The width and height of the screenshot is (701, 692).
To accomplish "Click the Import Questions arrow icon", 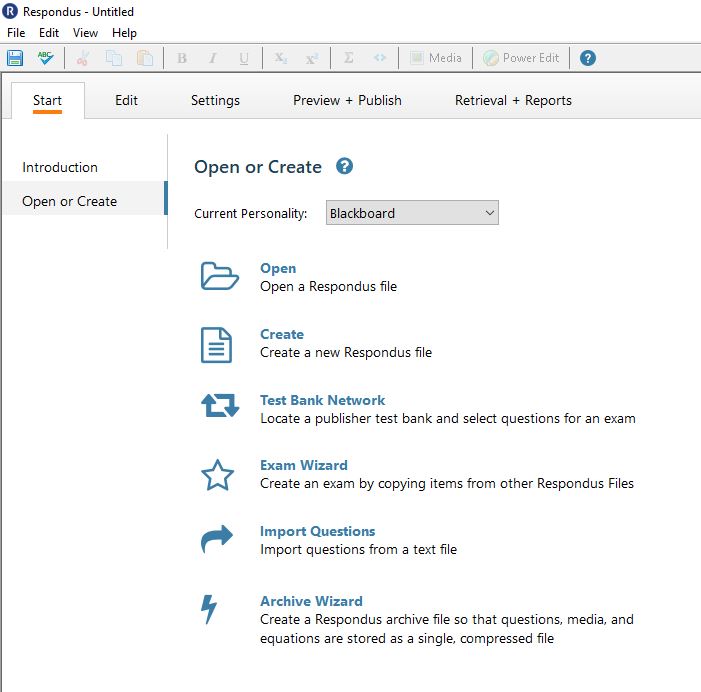I will pyautogui.click(x=217, y=539).
